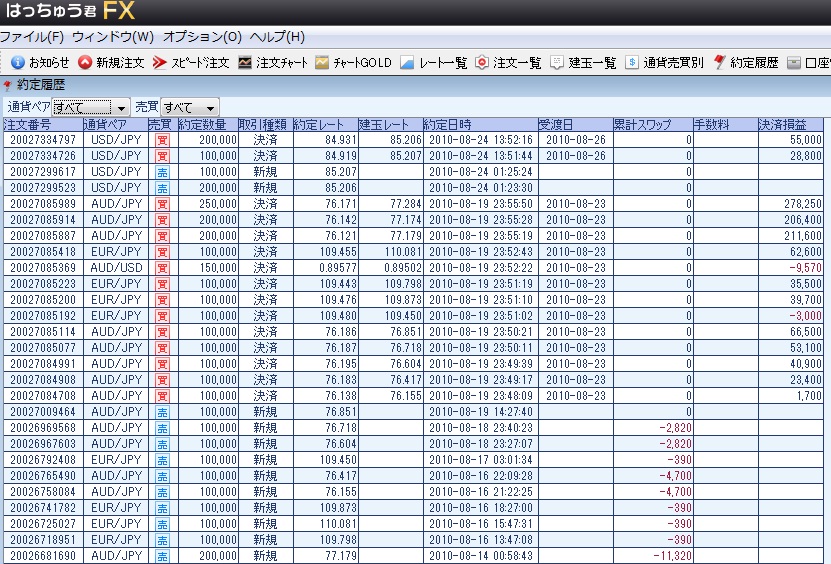831x564 pixels.
Task: Open the 注文一覧 order list icon
Action: click(x=482, y=62)
